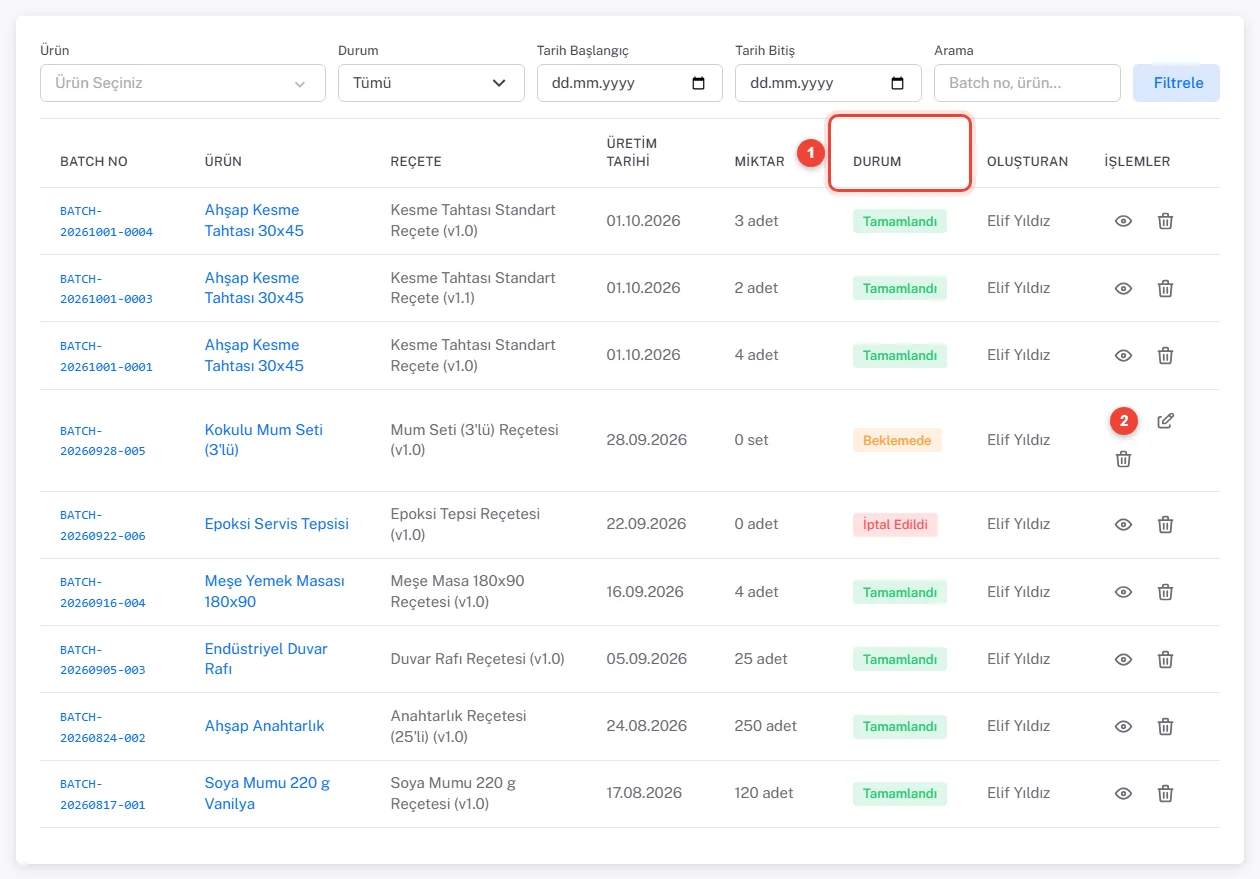
Task: Delete the Ahşap Anahtarlık batch
Action: click(1165, 726)
